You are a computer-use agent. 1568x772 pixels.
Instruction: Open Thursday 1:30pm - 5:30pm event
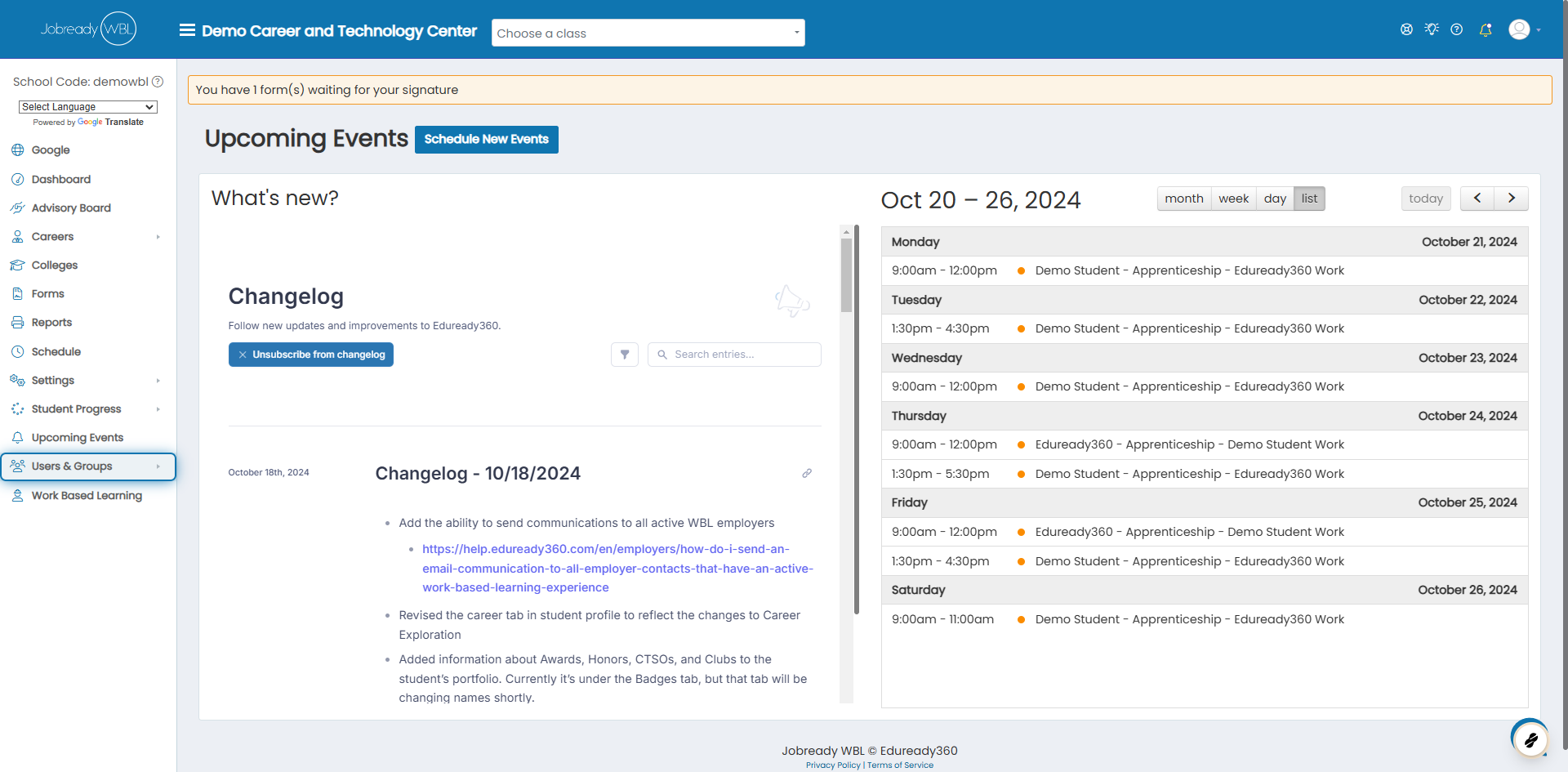pos(1205,474)
